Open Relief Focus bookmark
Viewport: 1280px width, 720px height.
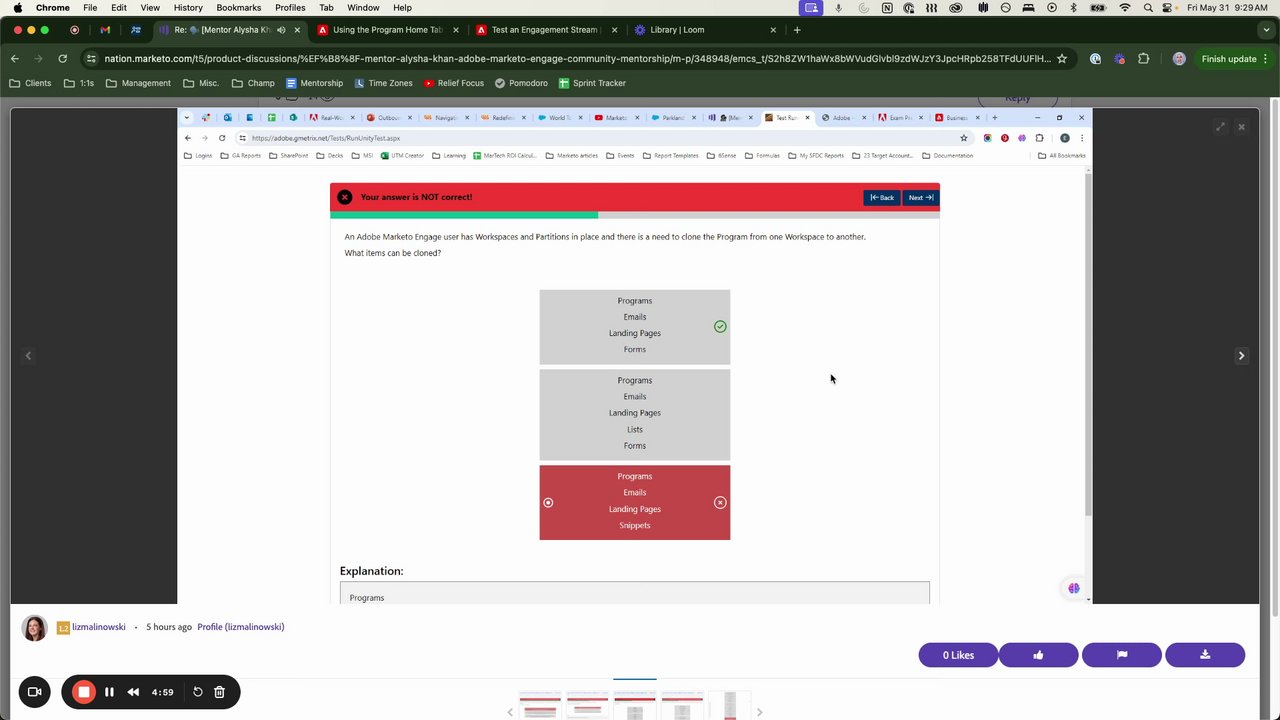tap(454, 83)
